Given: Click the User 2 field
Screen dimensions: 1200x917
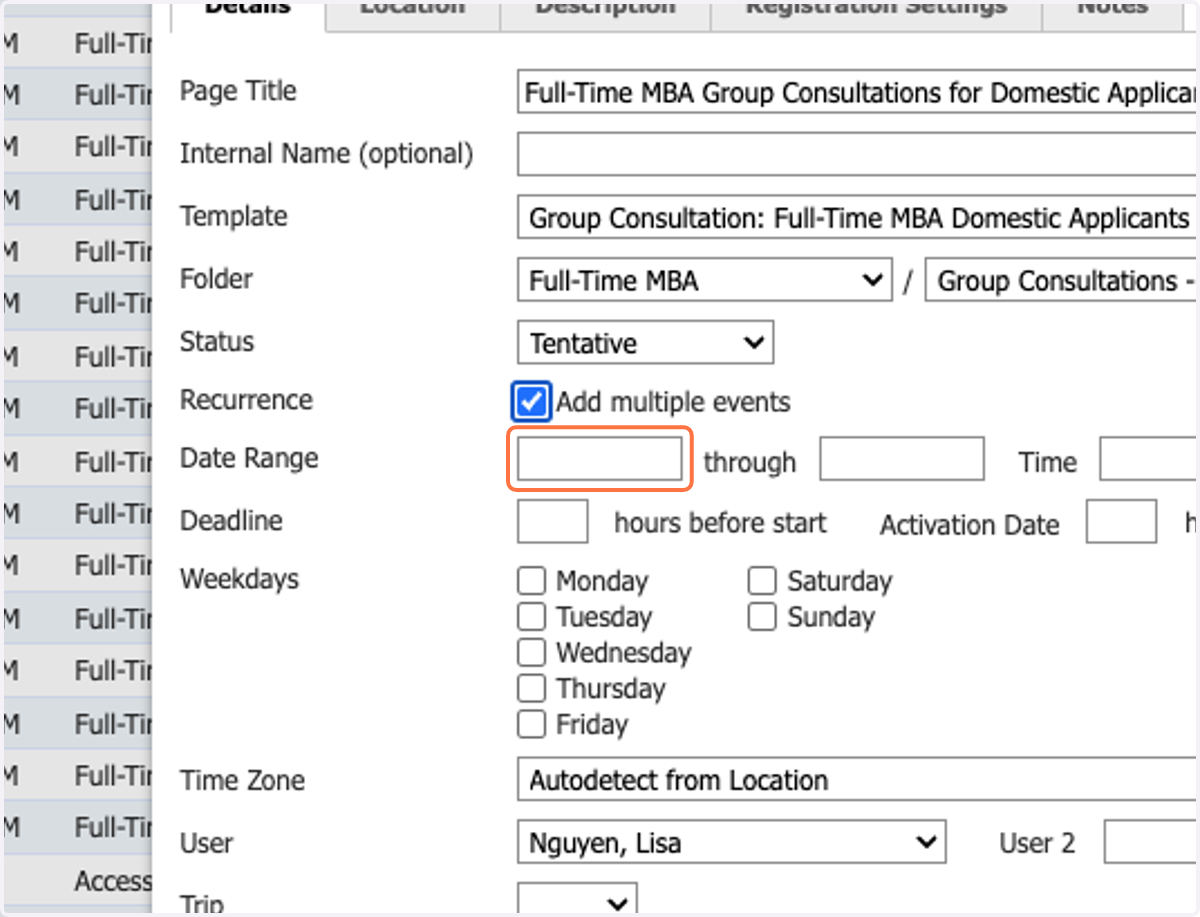Looking at the screenshot, I should [1152, 843].
